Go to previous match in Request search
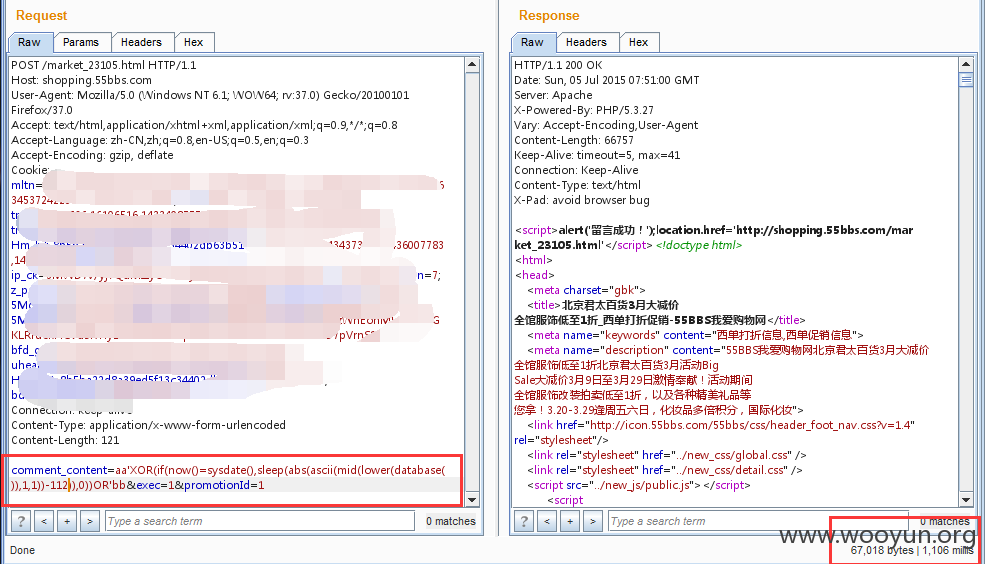The width and height of the screenshot is (985, 564). tap(44, 521)
